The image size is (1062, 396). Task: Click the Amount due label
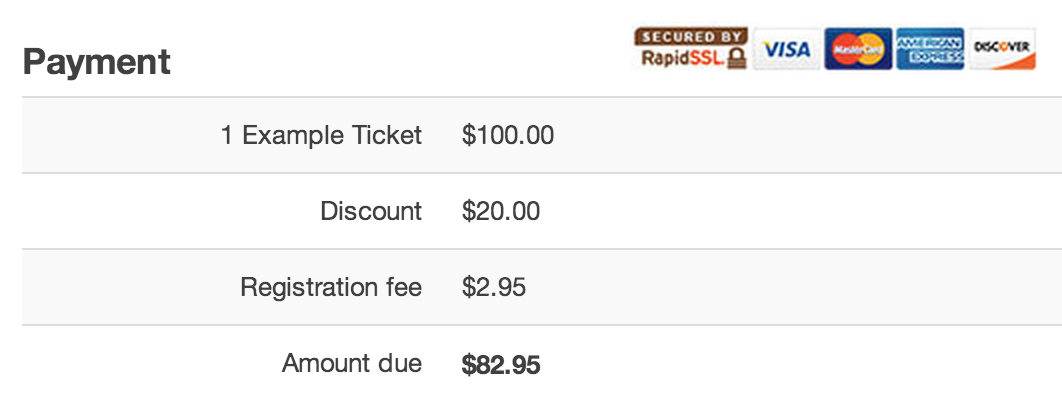(352, 364)
